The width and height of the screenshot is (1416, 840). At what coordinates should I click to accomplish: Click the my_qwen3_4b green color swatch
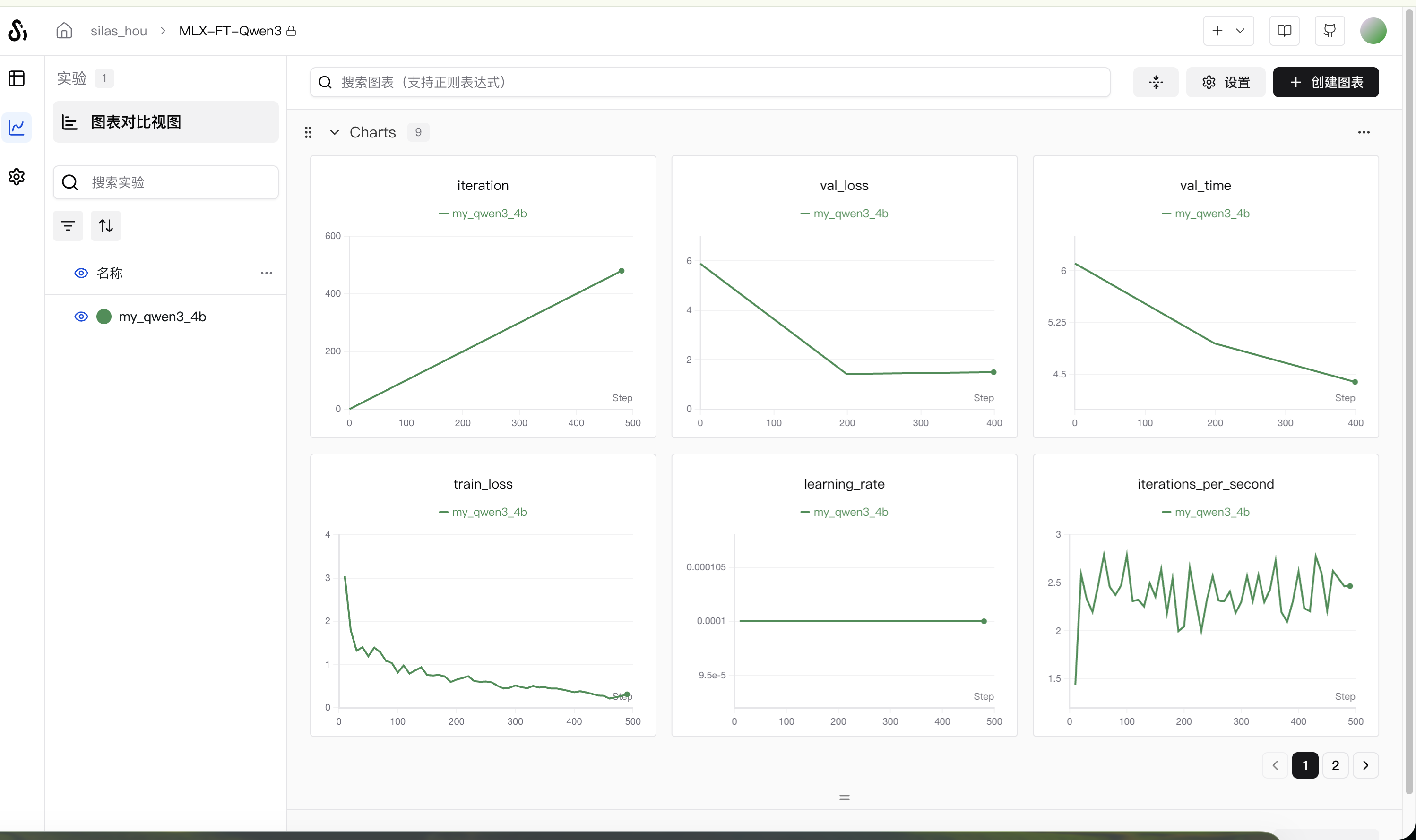point(104,317)
